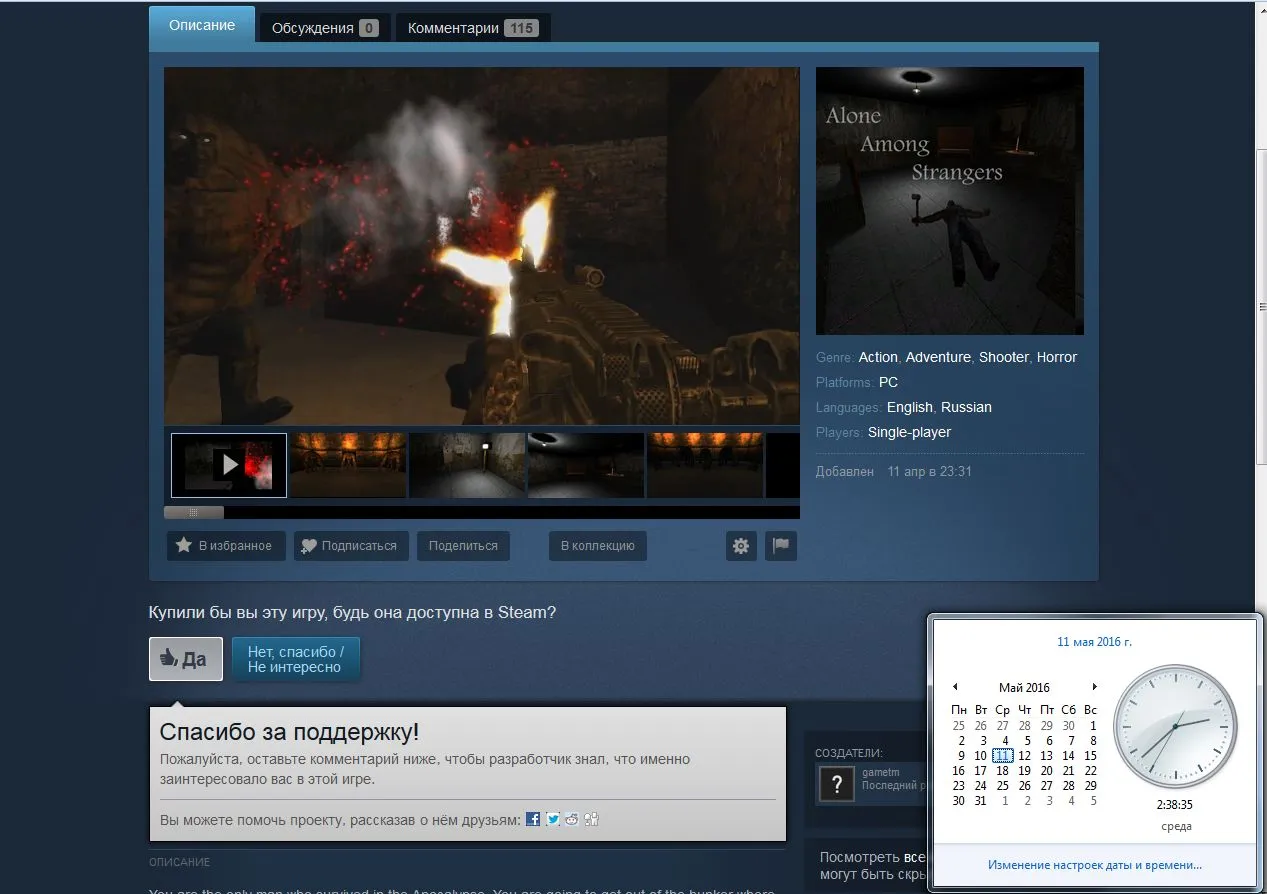Select the second screenshot thumbnail
Viewport: 1267px width, 894px height.
[x=348, y=465]
